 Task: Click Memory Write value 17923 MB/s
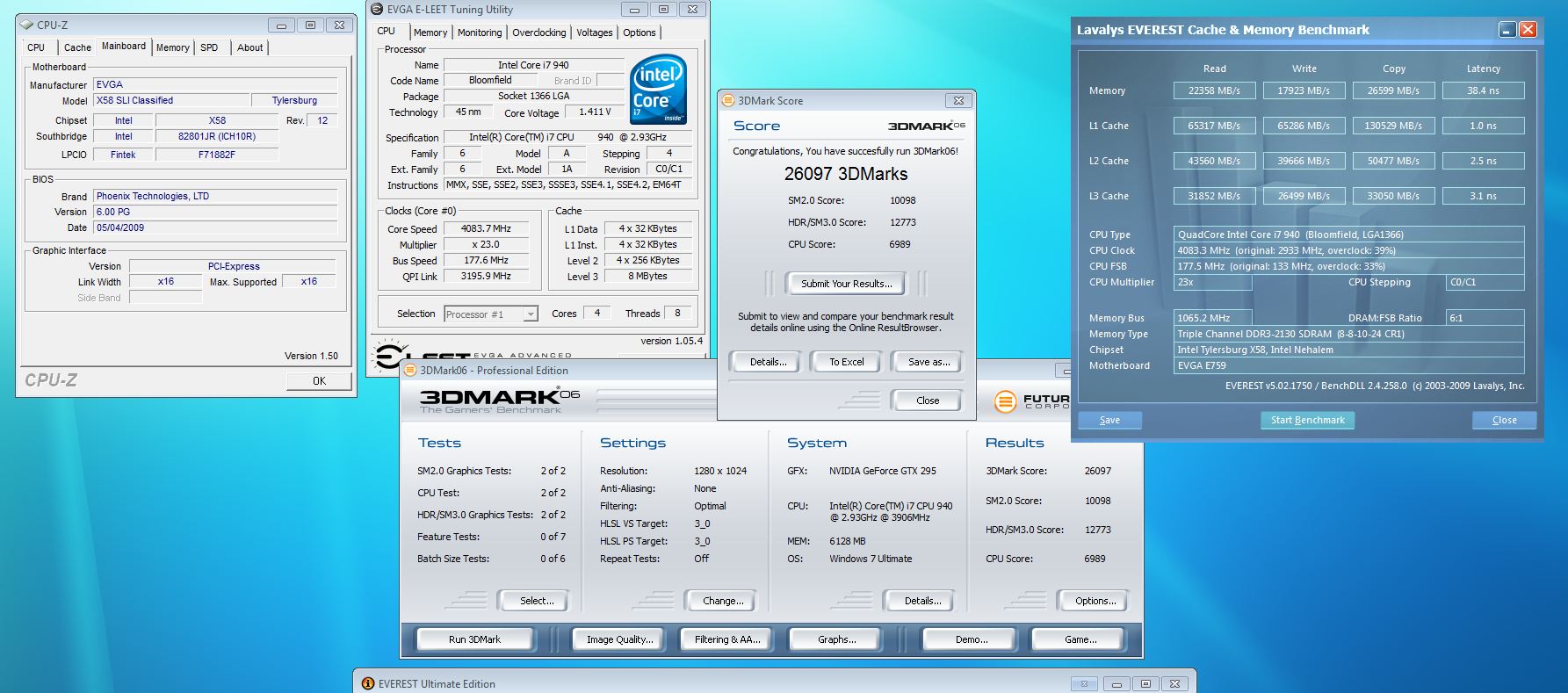coord(1304,90)
